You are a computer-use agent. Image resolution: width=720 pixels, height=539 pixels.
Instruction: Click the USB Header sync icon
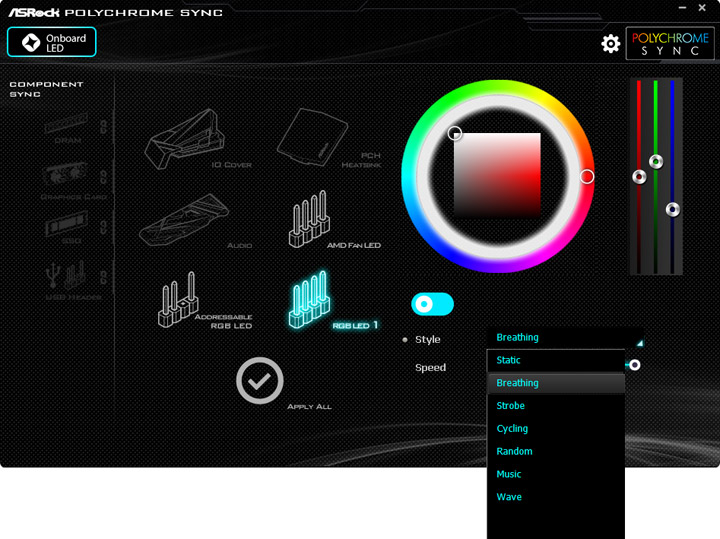(66, 275)
